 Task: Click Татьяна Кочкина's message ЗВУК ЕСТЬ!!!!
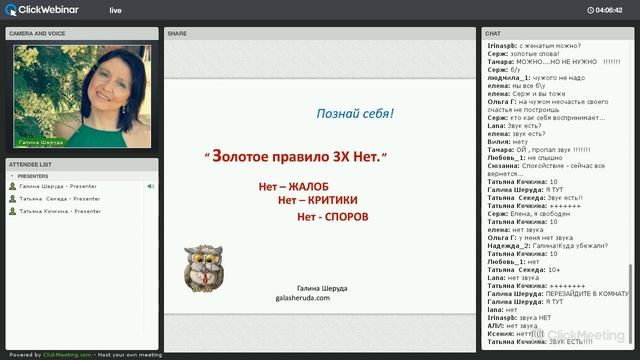(540, 342)
